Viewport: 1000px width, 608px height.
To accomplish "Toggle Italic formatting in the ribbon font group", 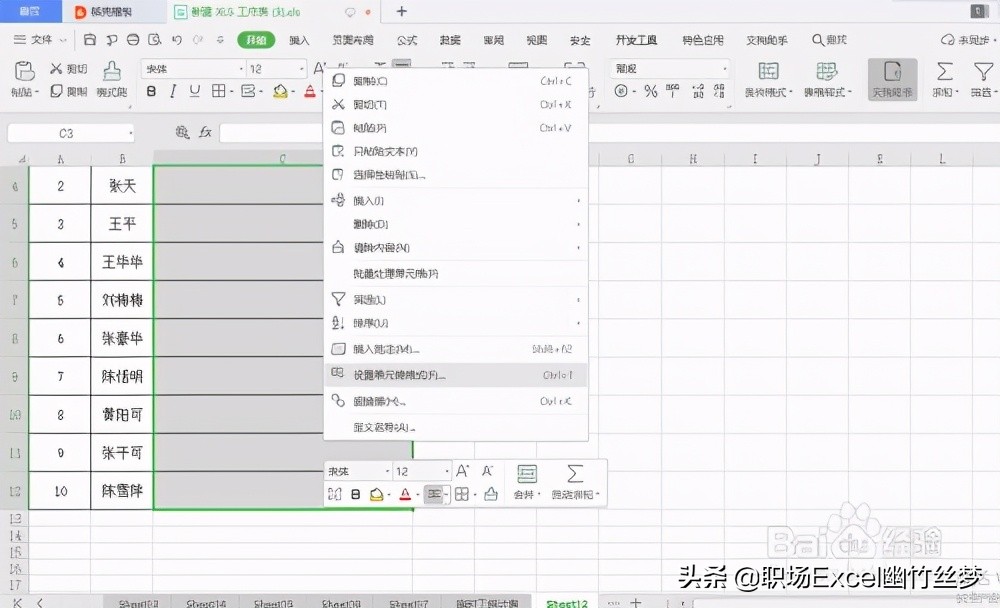I will [x=172, y=92].
